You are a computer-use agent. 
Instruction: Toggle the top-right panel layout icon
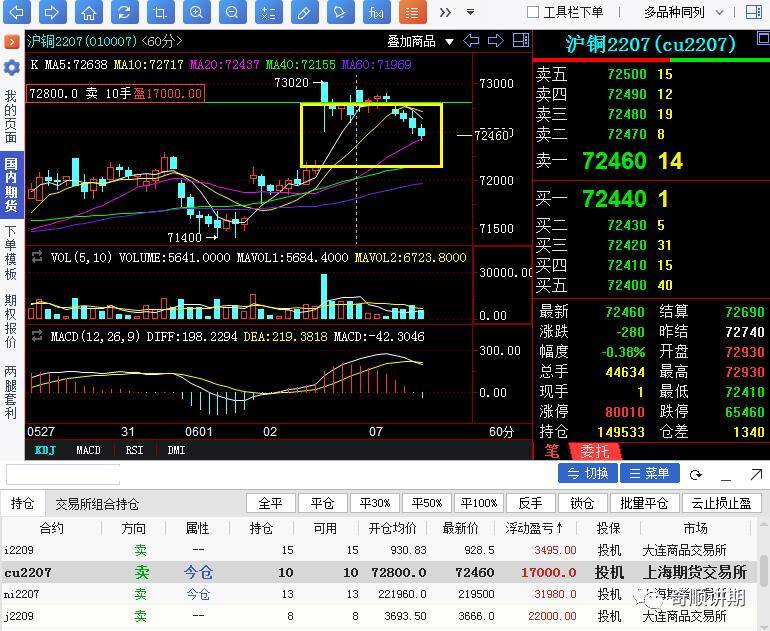point(753,12)
